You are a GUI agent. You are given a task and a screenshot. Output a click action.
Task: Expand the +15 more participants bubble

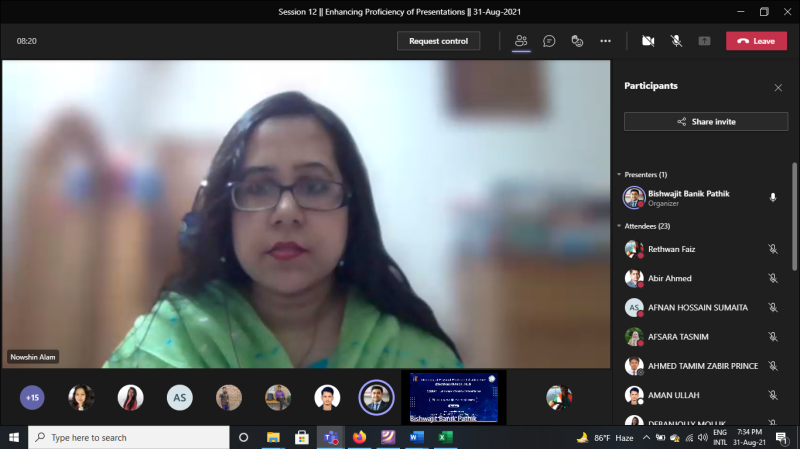[x=32, y=397]
